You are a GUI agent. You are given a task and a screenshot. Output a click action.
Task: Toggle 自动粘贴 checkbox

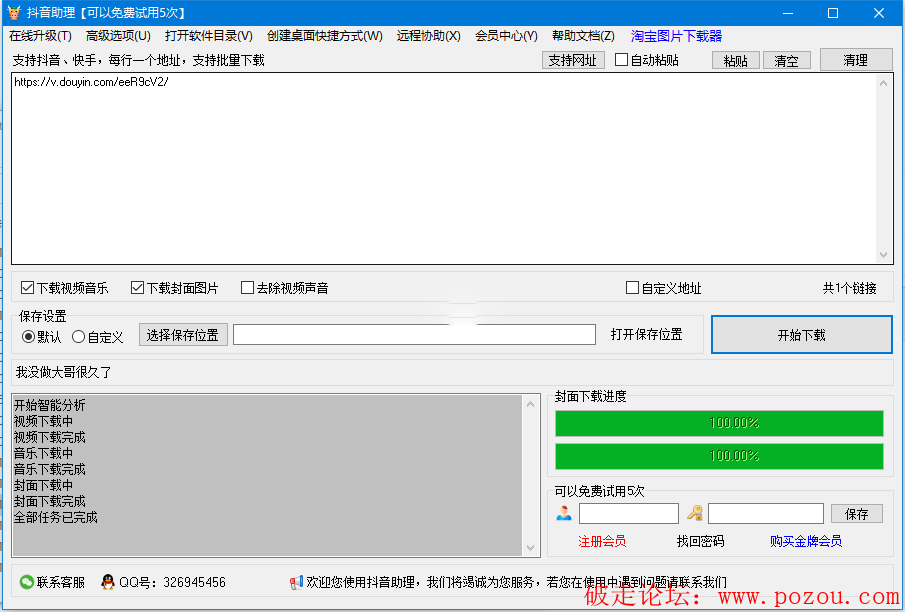click(x=621, y=59)
